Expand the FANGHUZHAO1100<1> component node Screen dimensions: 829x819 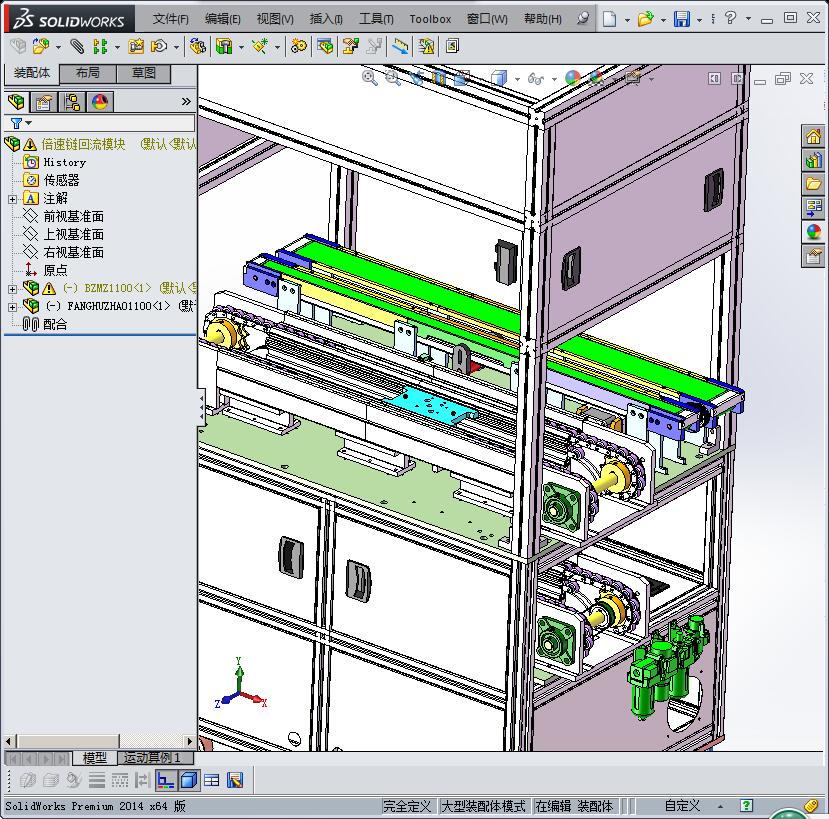(x=12, y=307)
